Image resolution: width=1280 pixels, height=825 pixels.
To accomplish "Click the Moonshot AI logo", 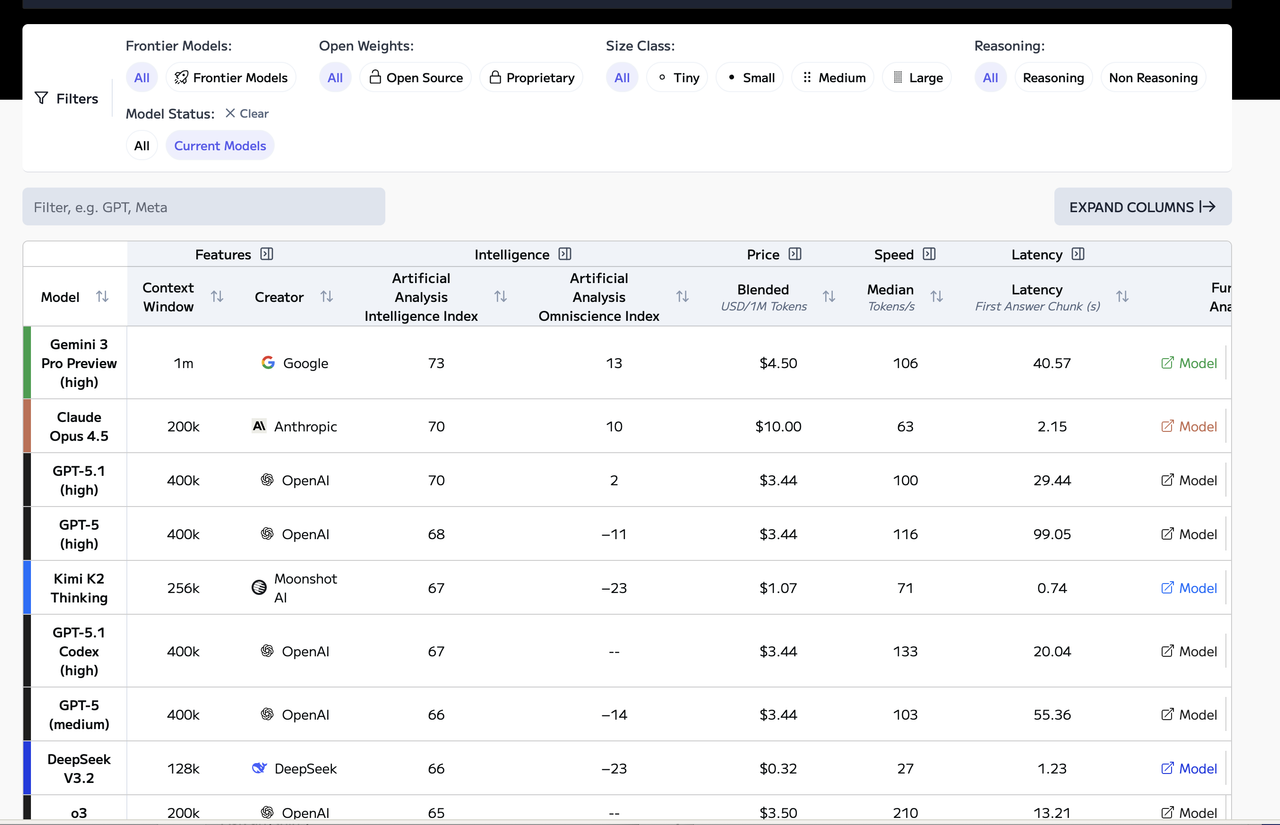I will 259,588.
